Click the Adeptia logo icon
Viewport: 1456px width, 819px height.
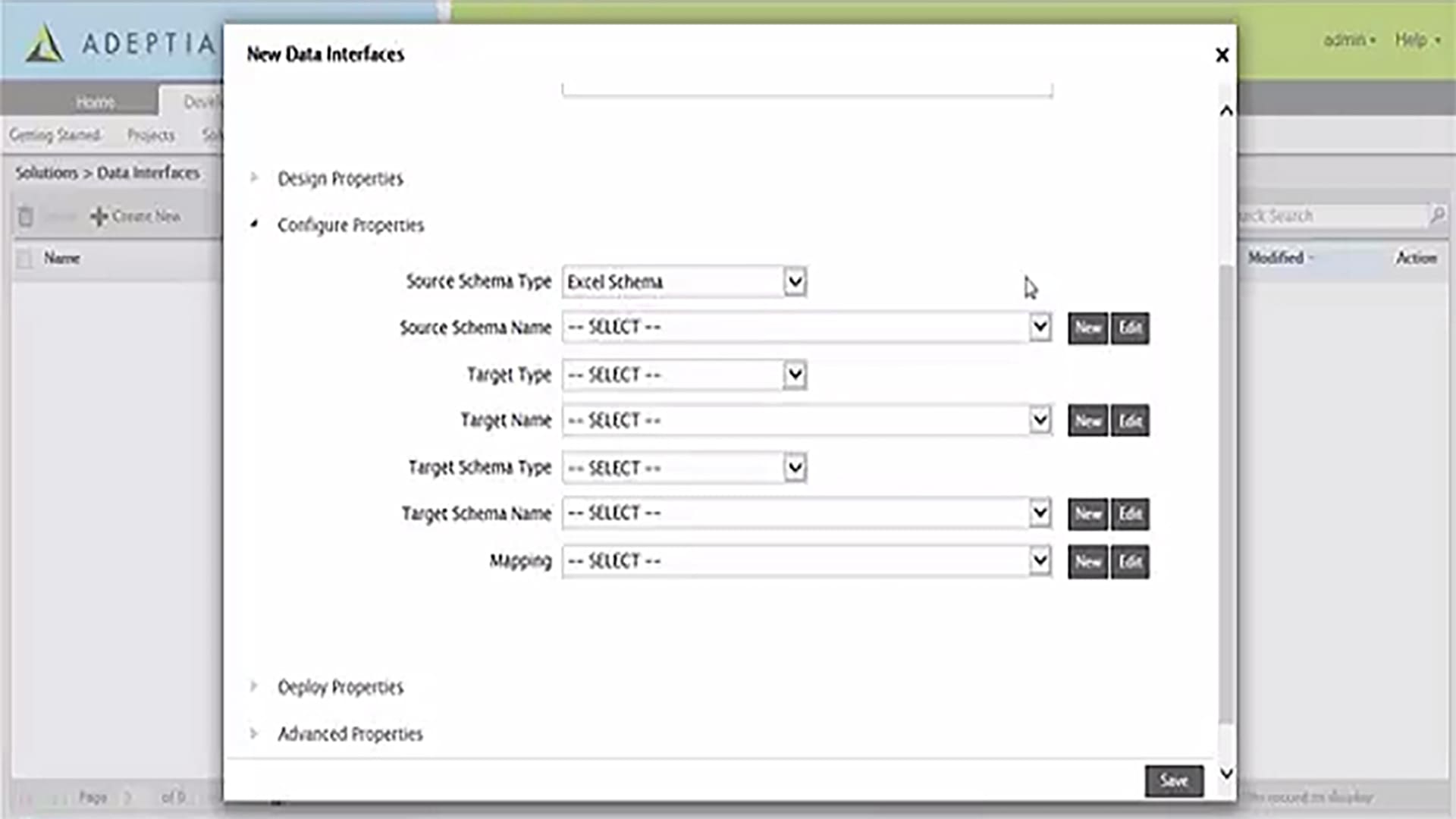[x=44, y=43]
